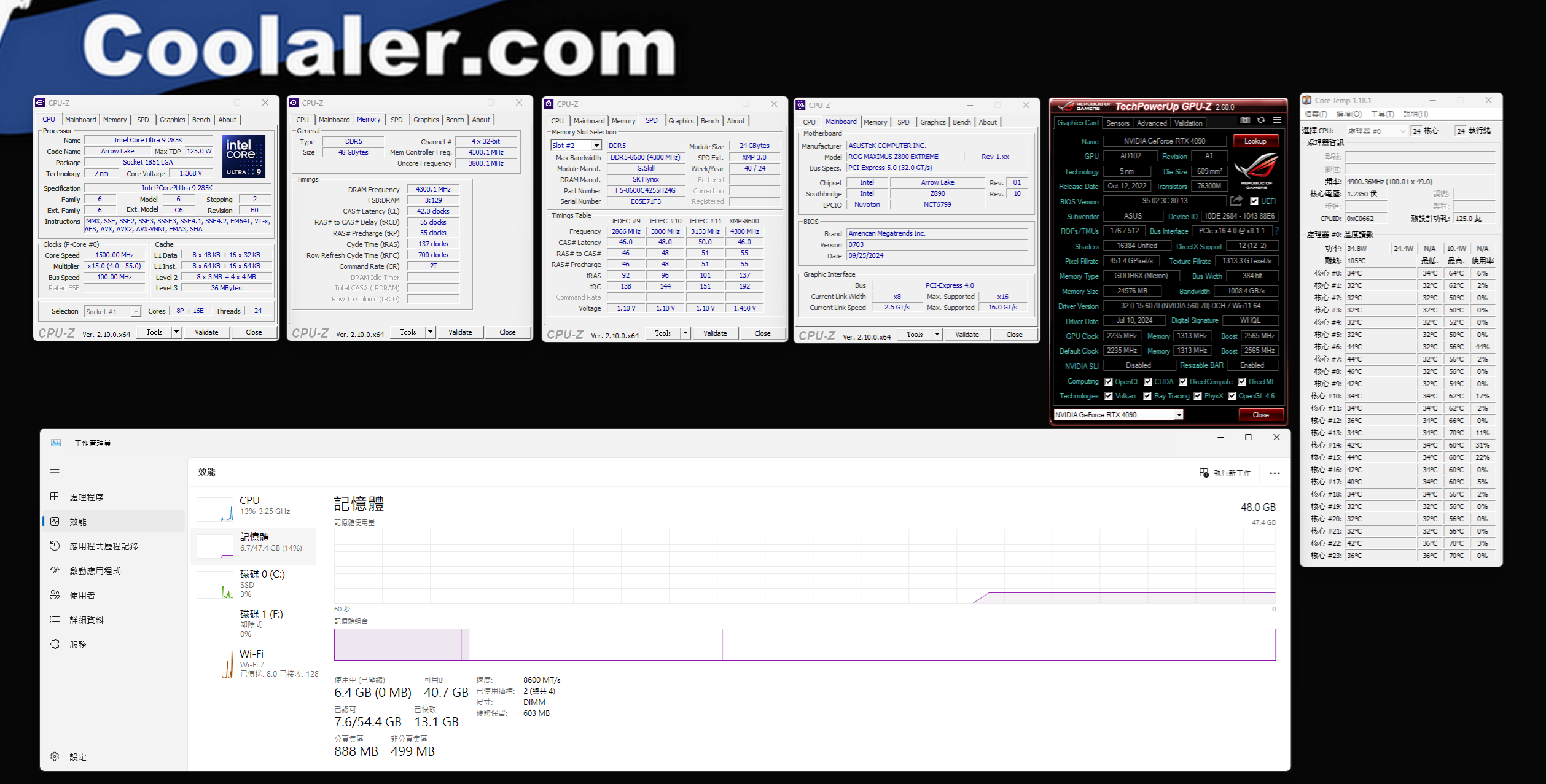
Task: Click the Core Temp title bar icon
Action: 1306,100
